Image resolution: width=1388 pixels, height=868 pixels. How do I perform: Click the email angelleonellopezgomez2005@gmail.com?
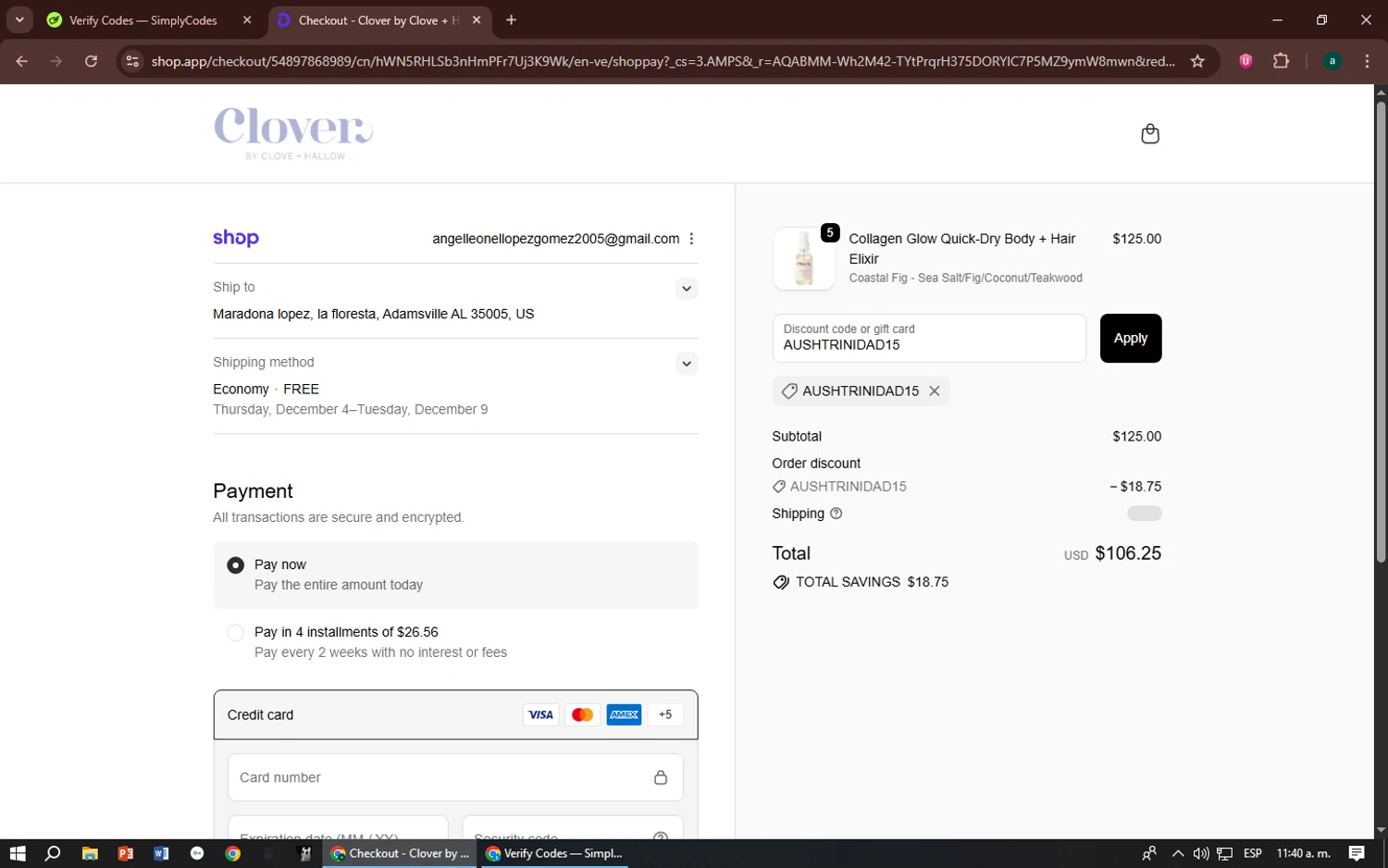pos(555,239)
